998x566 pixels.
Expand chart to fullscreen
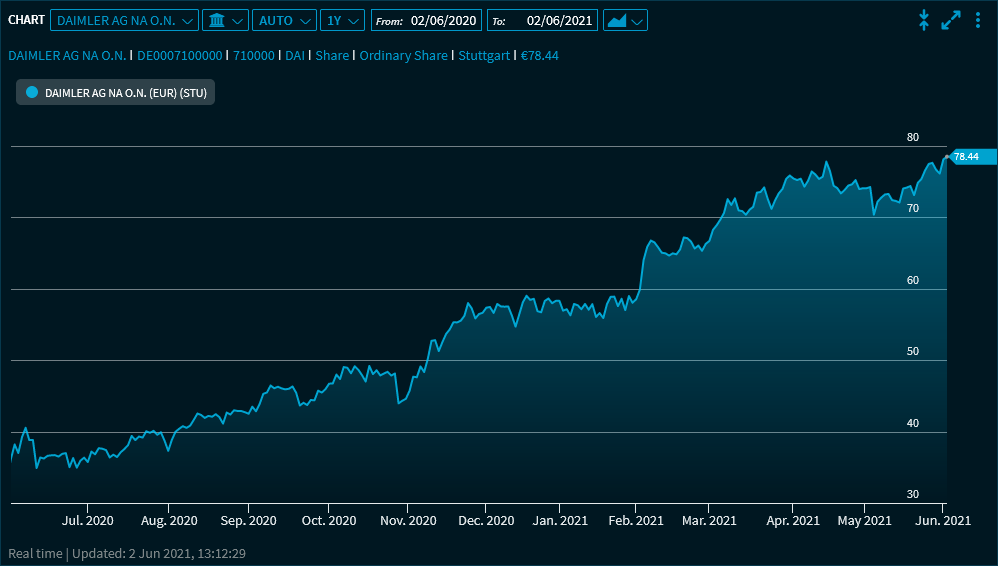click(951, 20)
